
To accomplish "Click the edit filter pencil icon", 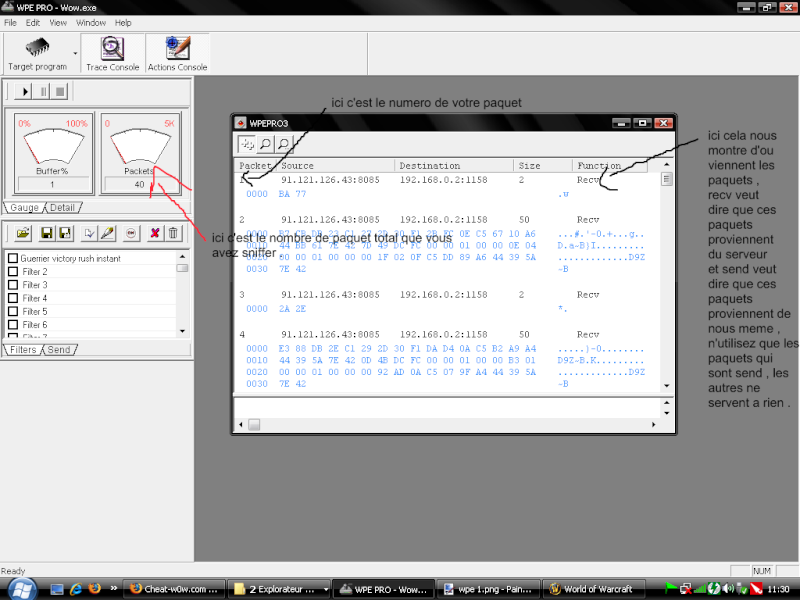I will pos(107,233).
